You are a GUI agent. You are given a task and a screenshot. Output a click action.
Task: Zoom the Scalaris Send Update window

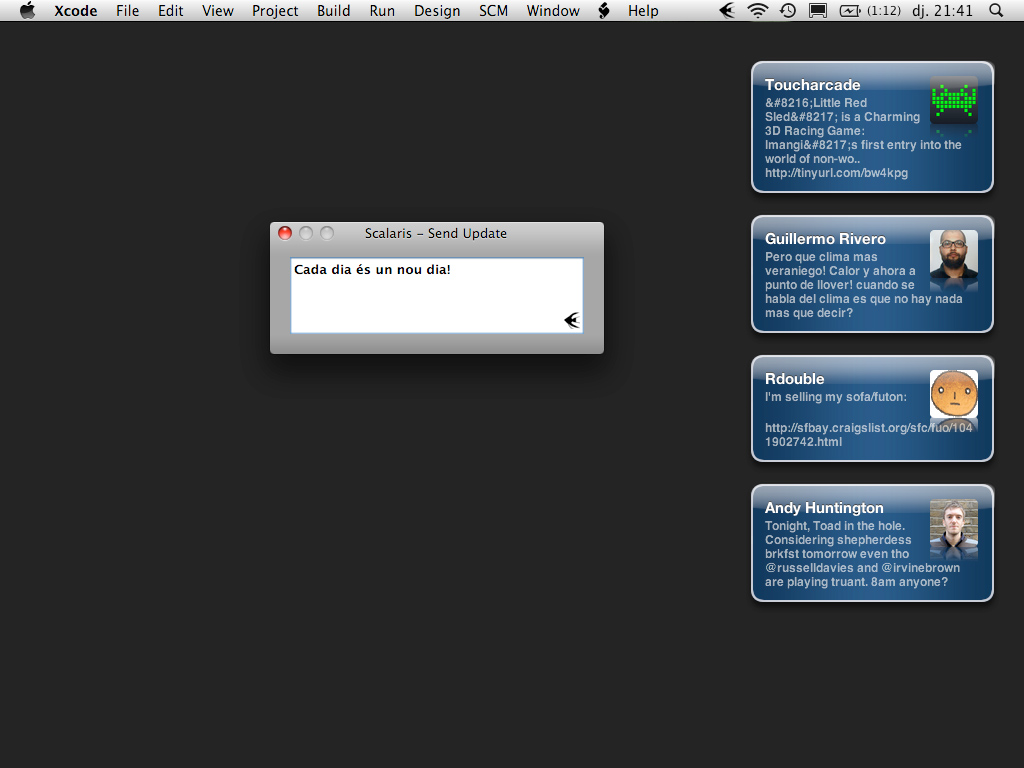(327, 233)
